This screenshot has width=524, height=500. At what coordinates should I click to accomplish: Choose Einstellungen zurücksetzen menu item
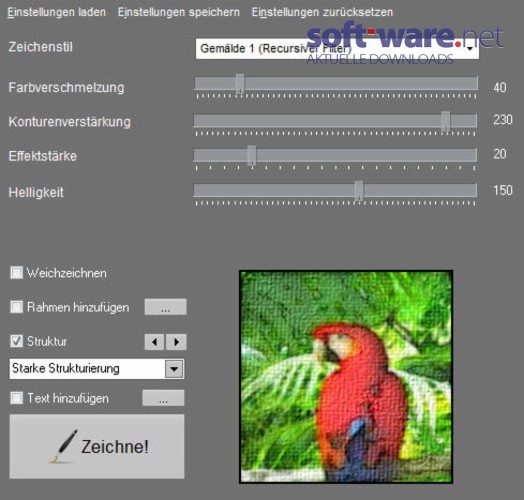(x=322, y=12)
